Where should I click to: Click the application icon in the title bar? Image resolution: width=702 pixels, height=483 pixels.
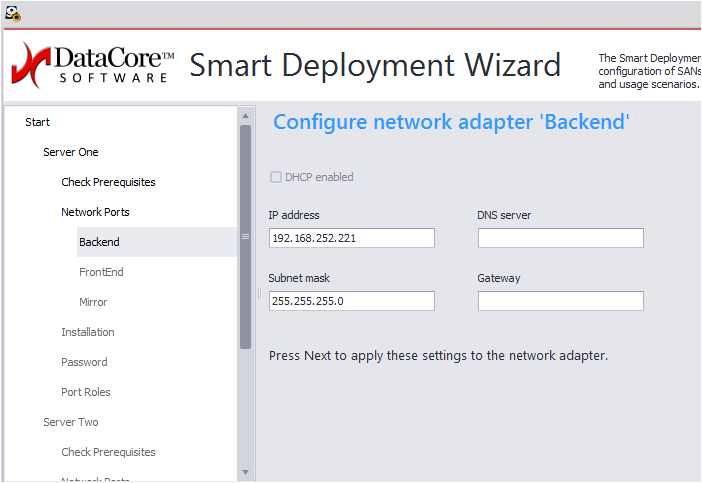[13, 14]
